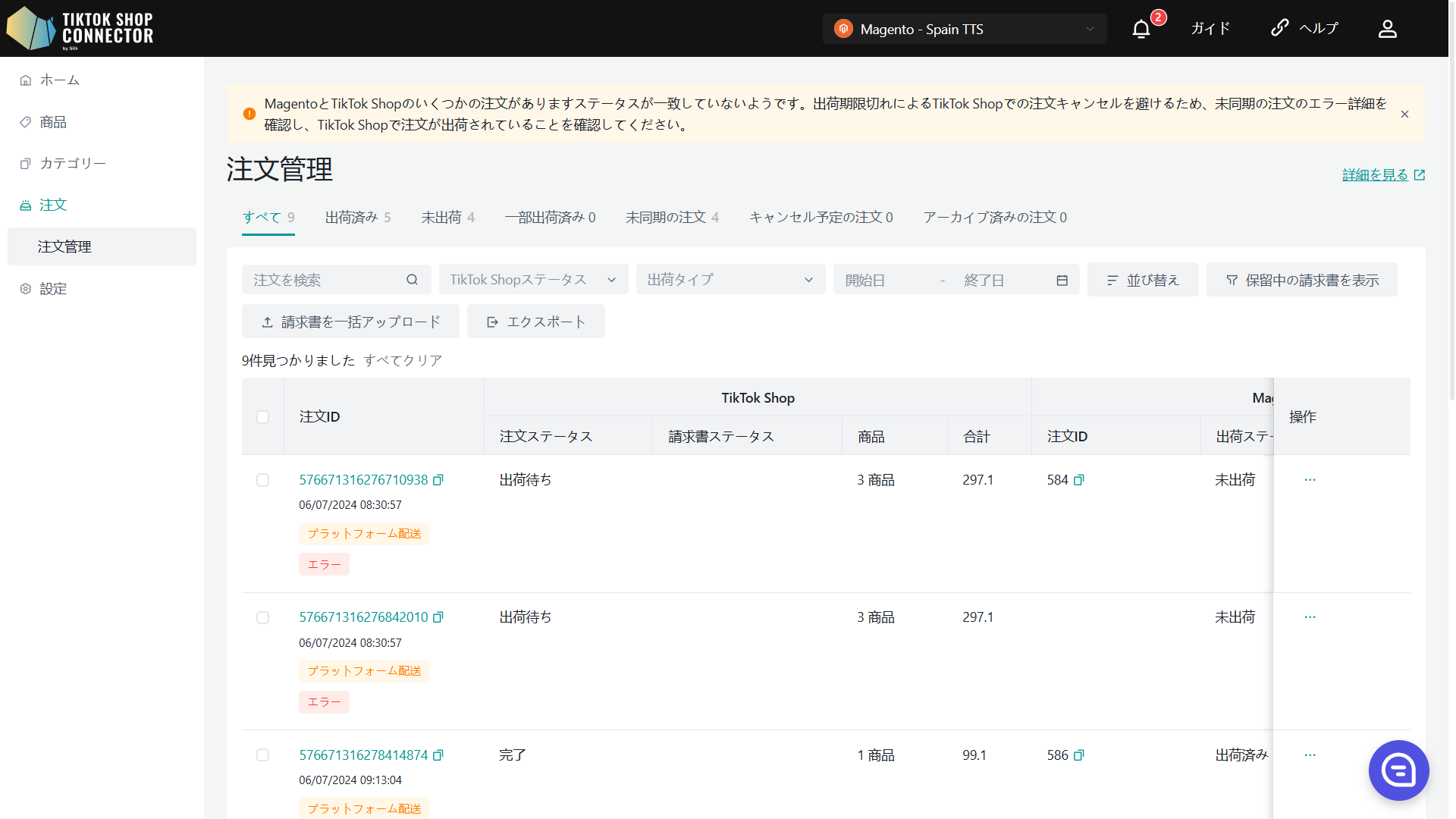Open actions menu for order 576671316276710938
The height and width of the screenshot is (819, 1456).
click(1310, 480)
